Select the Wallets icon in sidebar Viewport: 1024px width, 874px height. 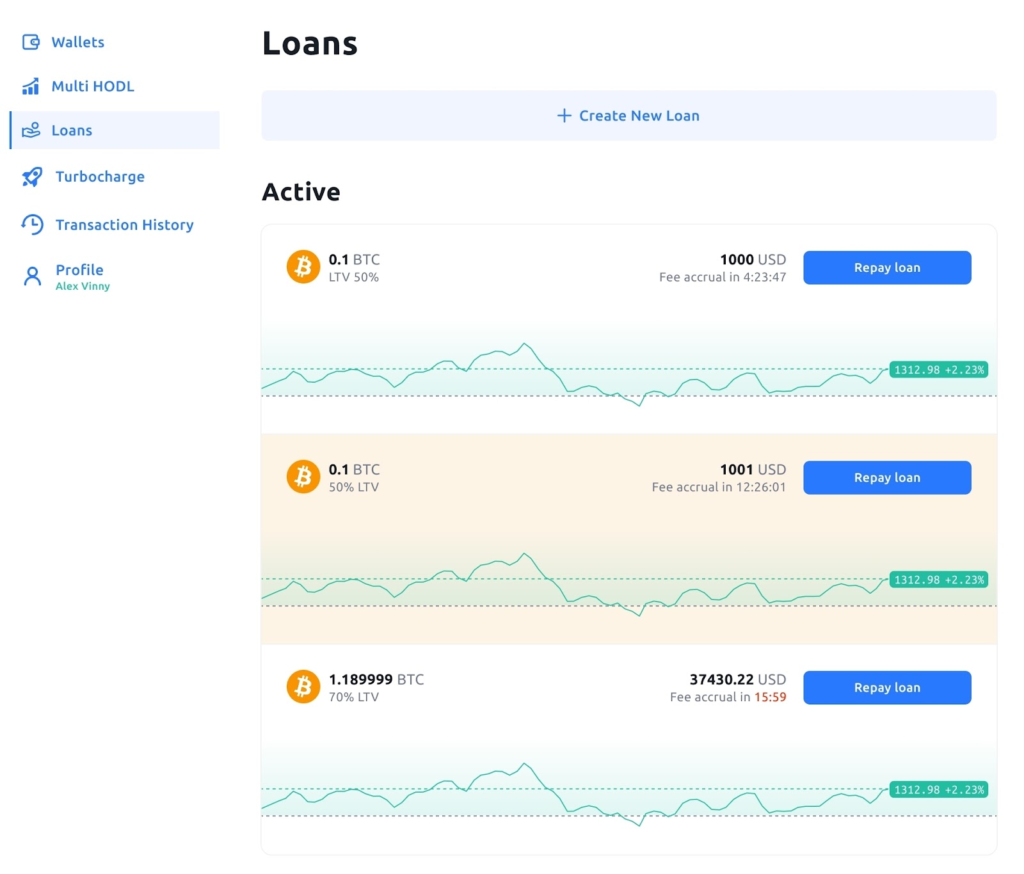click(x=30, y=41)
